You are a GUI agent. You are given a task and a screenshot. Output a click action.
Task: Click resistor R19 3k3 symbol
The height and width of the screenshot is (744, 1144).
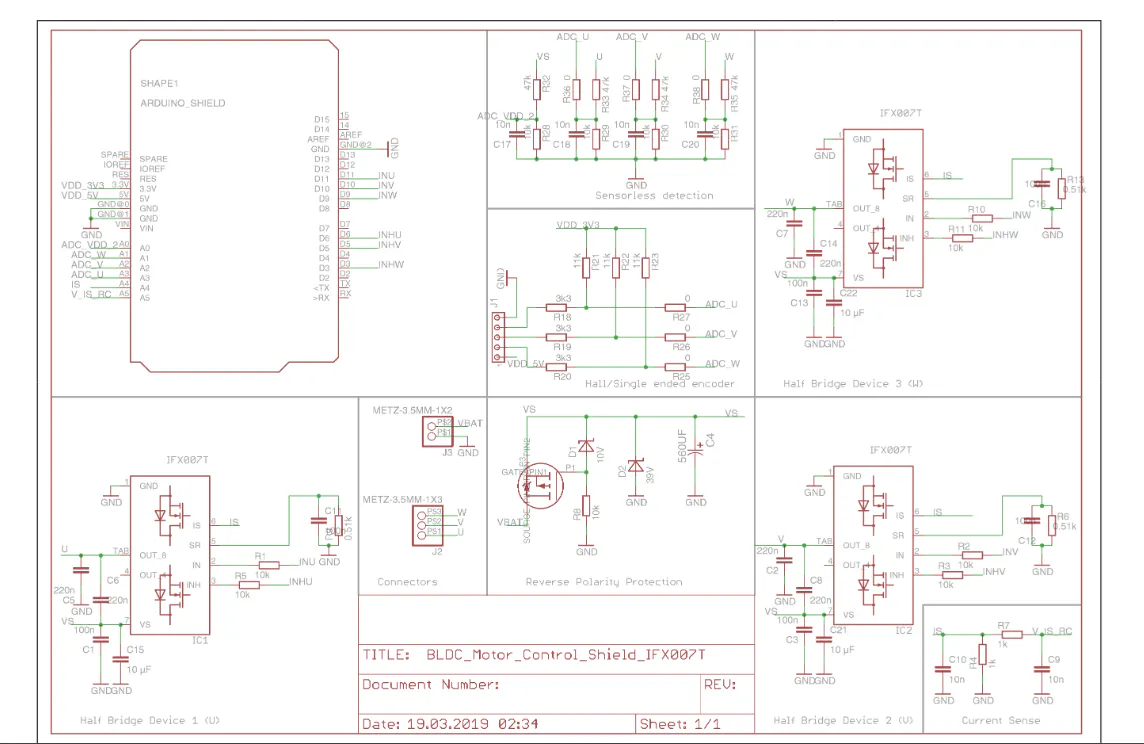pos(557,338)
